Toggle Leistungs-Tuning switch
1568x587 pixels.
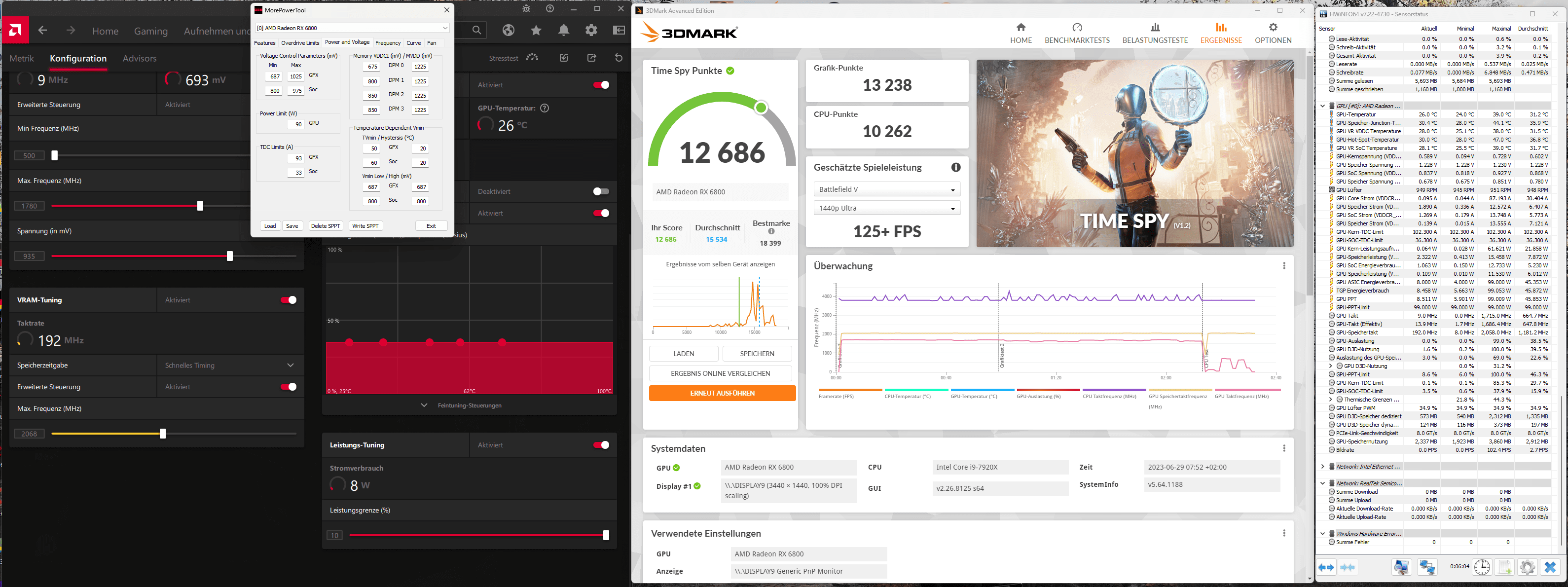tap(601, 445)
